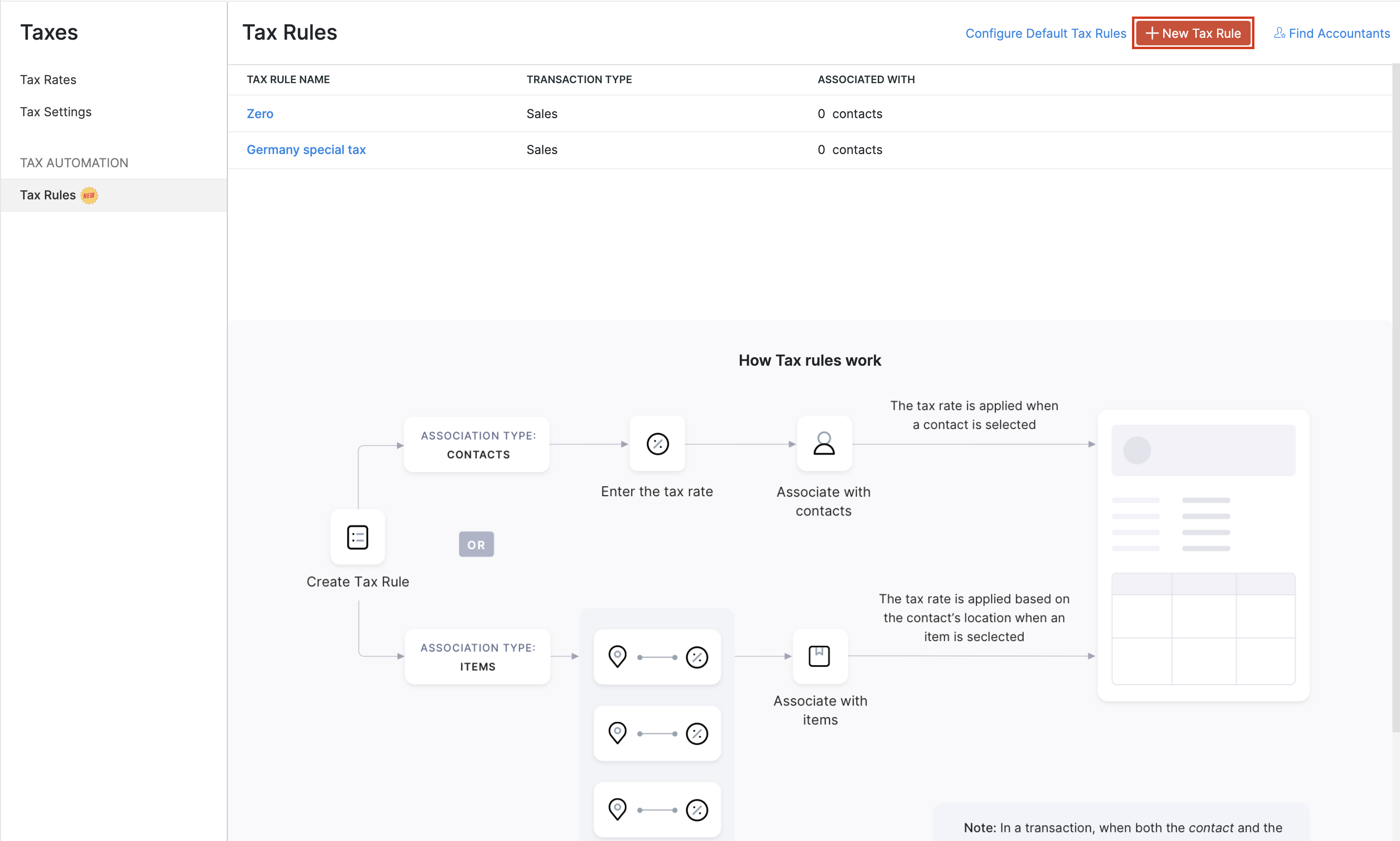Select Tax Rules in the sidebar
Image resolution: width=1400 pixels, height=841 pixels.
(x=48, y=195)
